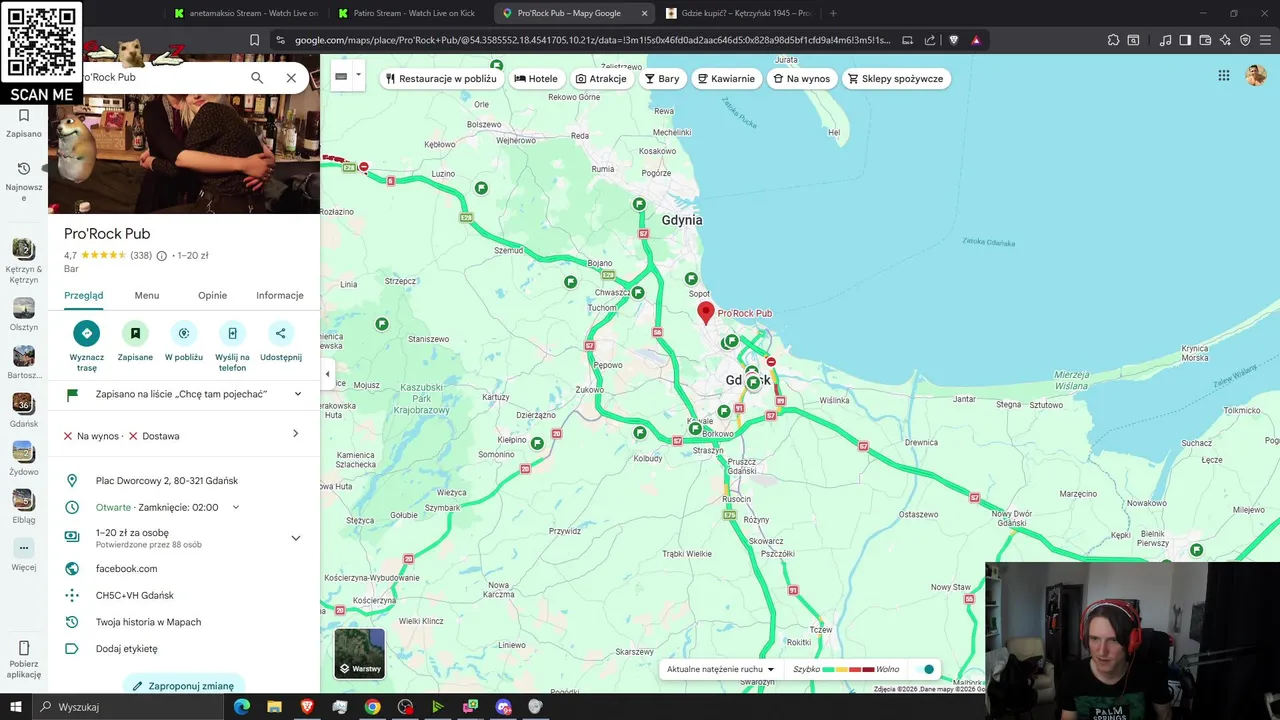This screenshot has height=720, width=1280.
Task: Open Microsoft Edge from the taskbar
Action: point(242,707)
